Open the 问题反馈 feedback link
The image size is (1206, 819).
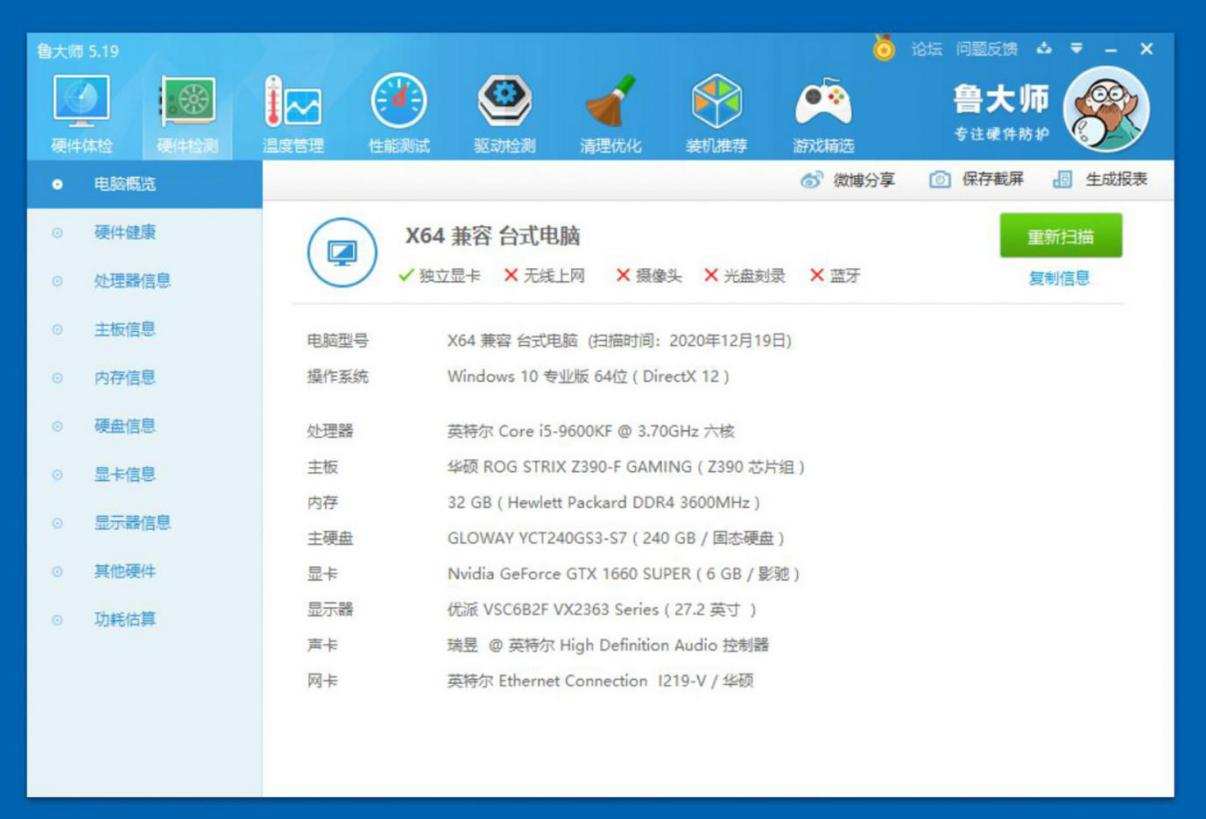pos(986,48)
